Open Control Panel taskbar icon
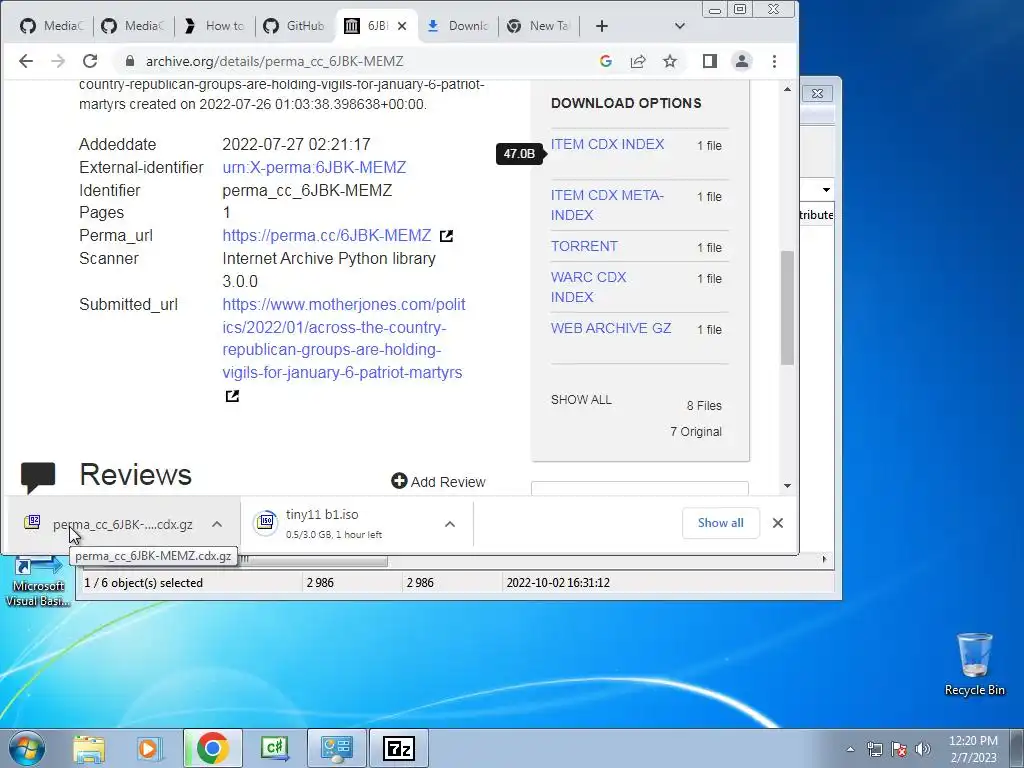This screenshot has height=768, width=1024. click(x=336, y=748)
